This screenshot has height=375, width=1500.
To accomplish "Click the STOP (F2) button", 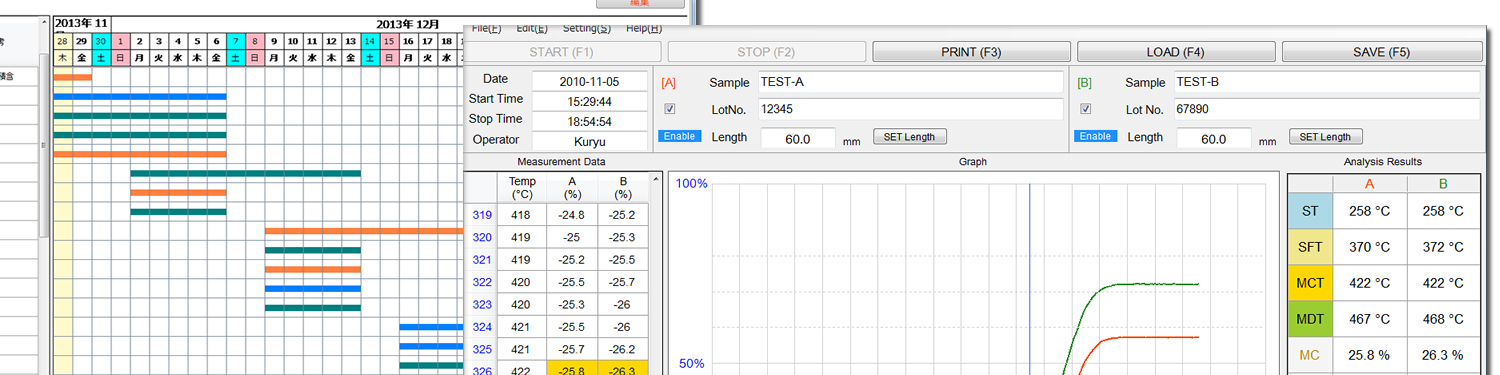I will pyautogui.click(x=765, y=52).
